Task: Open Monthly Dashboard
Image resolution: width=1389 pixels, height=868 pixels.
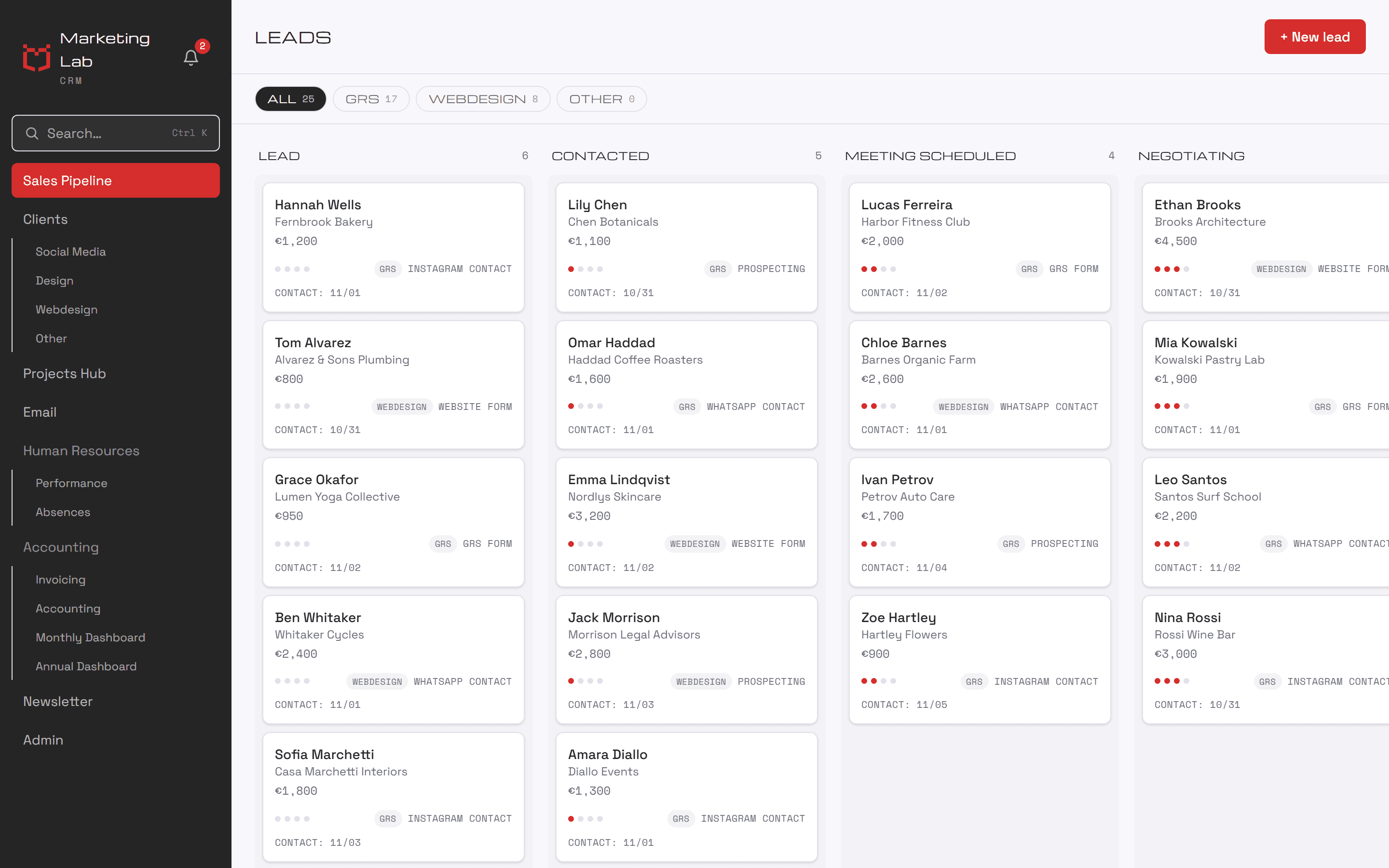Action: 90,637
